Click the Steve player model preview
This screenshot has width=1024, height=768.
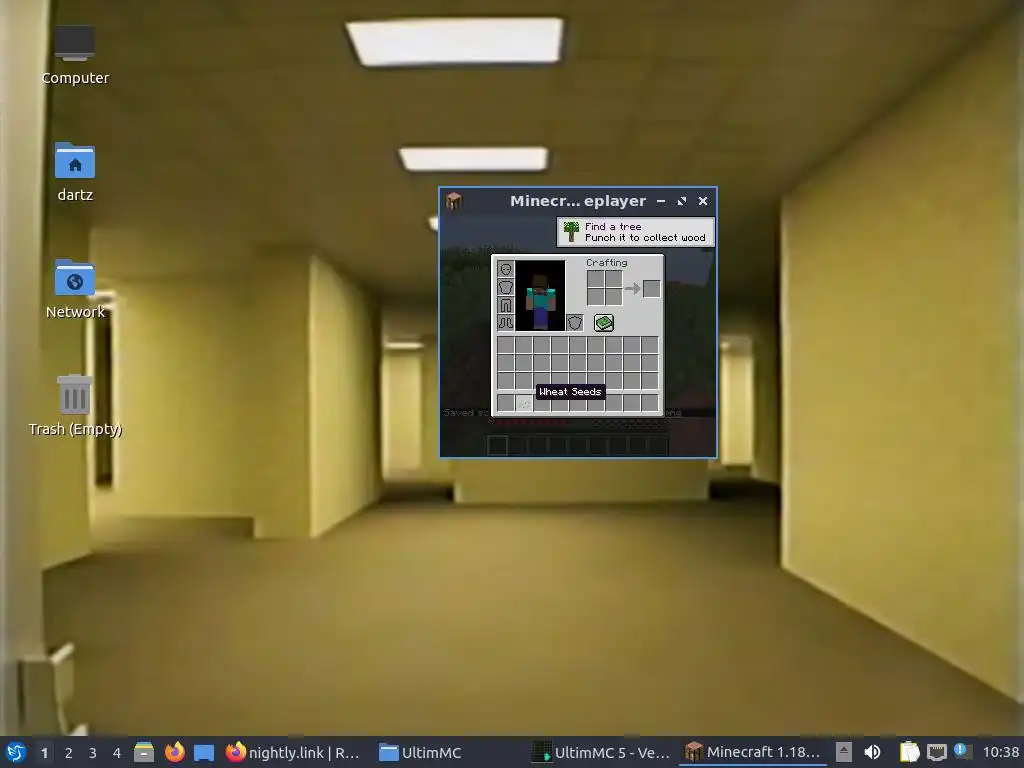point(540,296)
